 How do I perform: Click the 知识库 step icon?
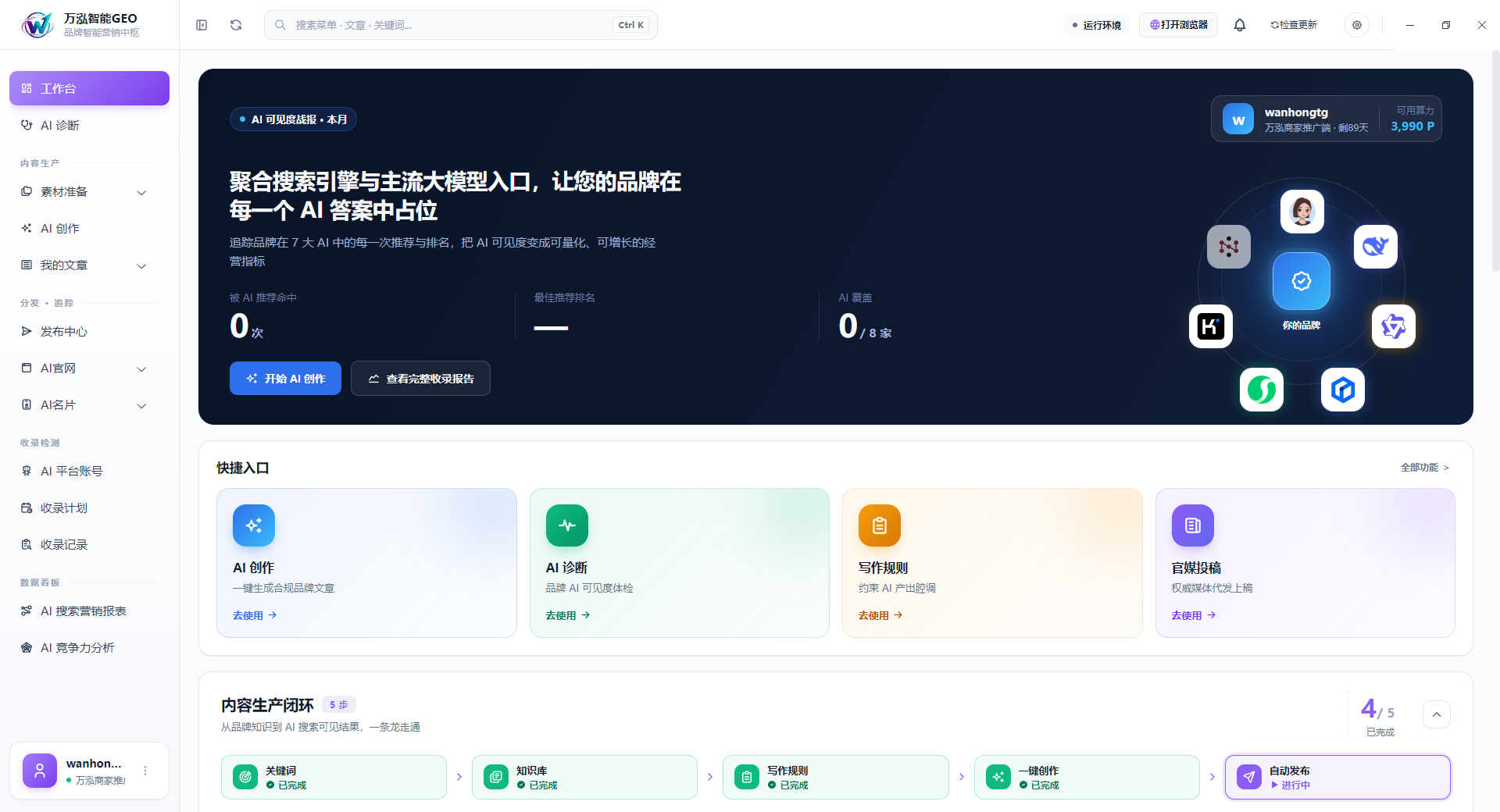tap(496, 777)
